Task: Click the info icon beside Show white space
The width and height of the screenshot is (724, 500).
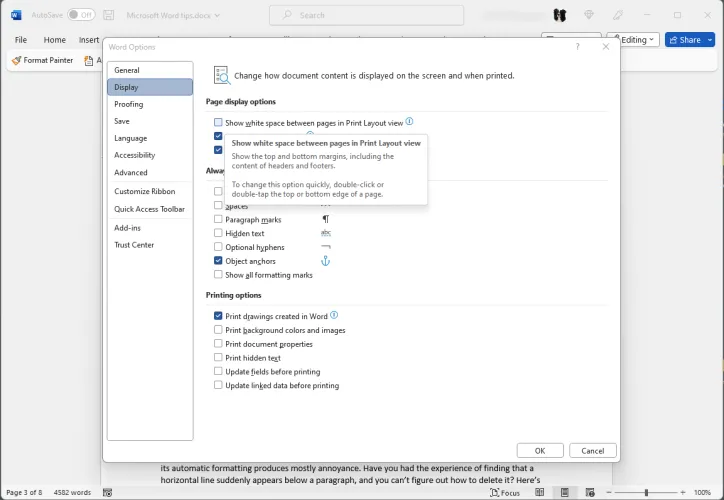Action: pyautogui.click(x=410, y=122)
